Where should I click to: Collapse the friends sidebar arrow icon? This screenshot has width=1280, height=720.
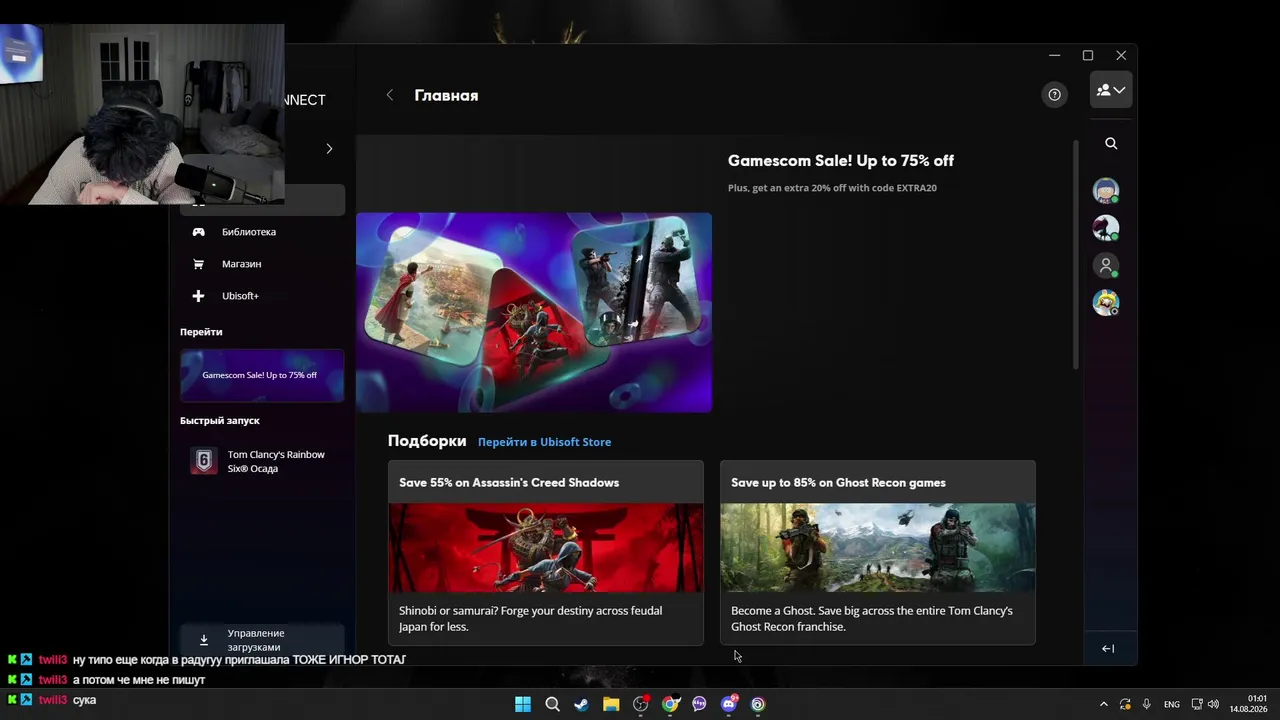[1108, 648]
